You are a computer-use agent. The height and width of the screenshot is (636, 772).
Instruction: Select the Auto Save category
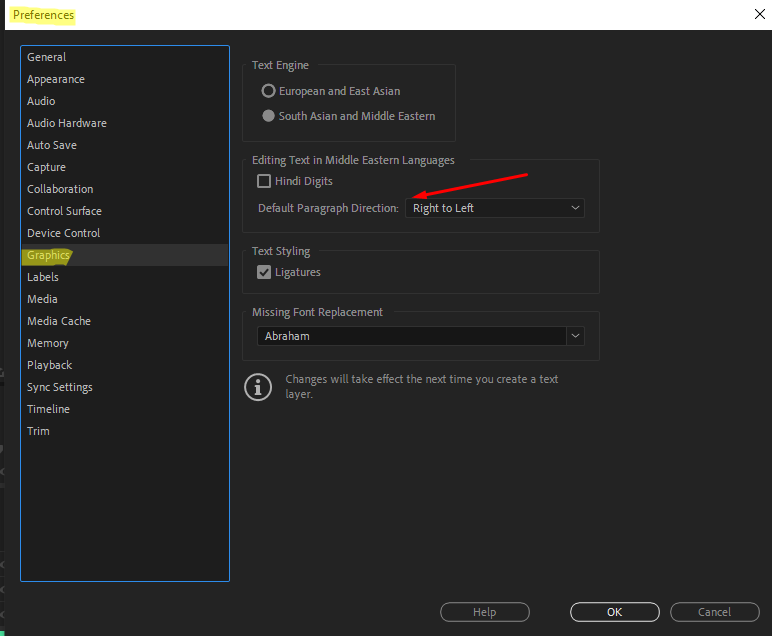pyautogui.click(x=52, y=145)
